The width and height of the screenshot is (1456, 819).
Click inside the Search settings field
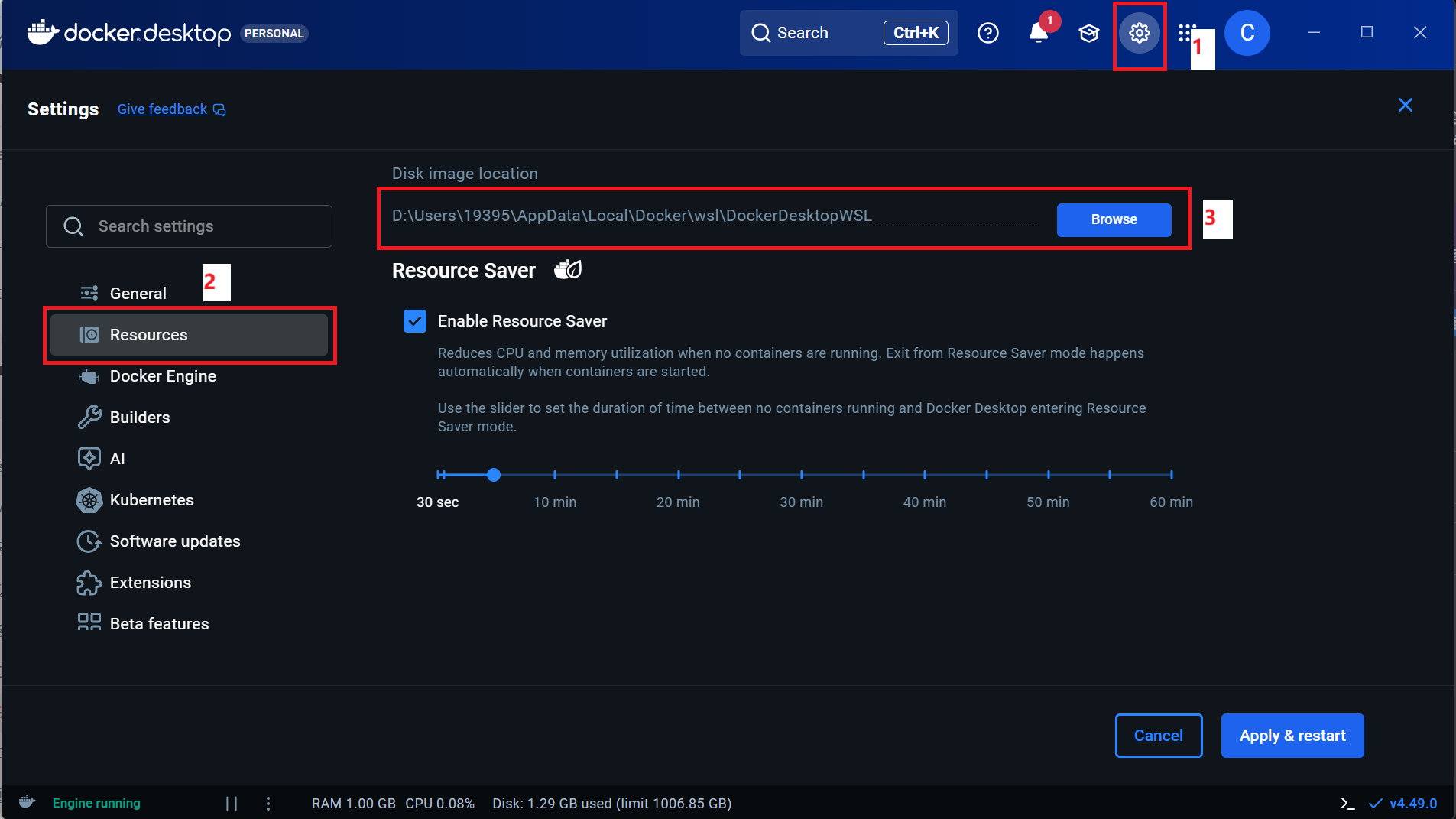click(x=188, y=226)
